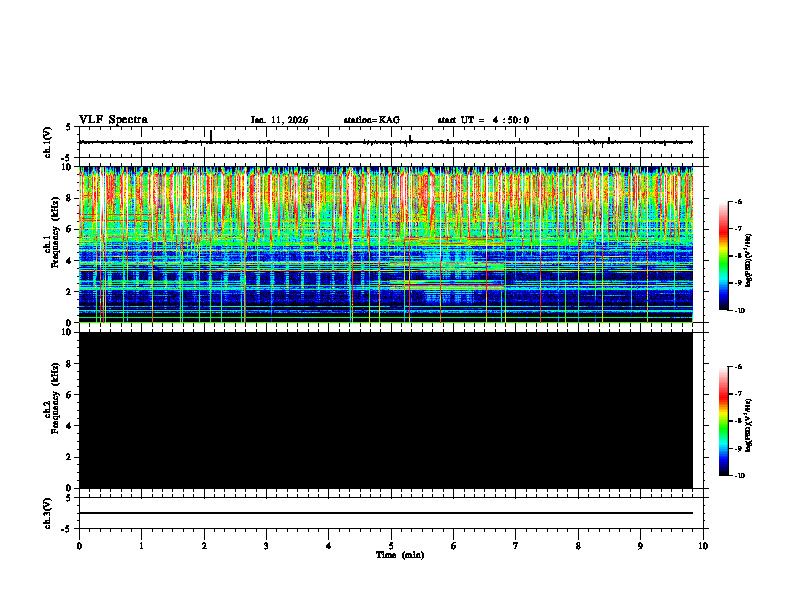Viewport: 792px width, 612px height.
Task: Click time axis tick label "3"
Action: point(266,546)
